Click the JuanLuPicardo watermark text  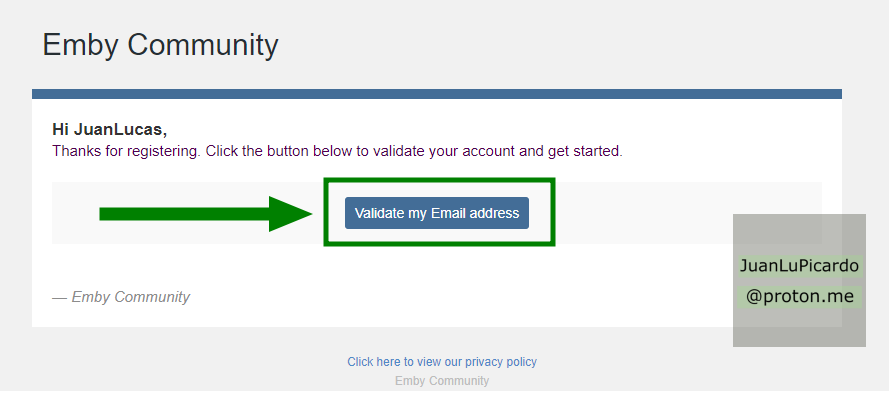coord(799,267)
